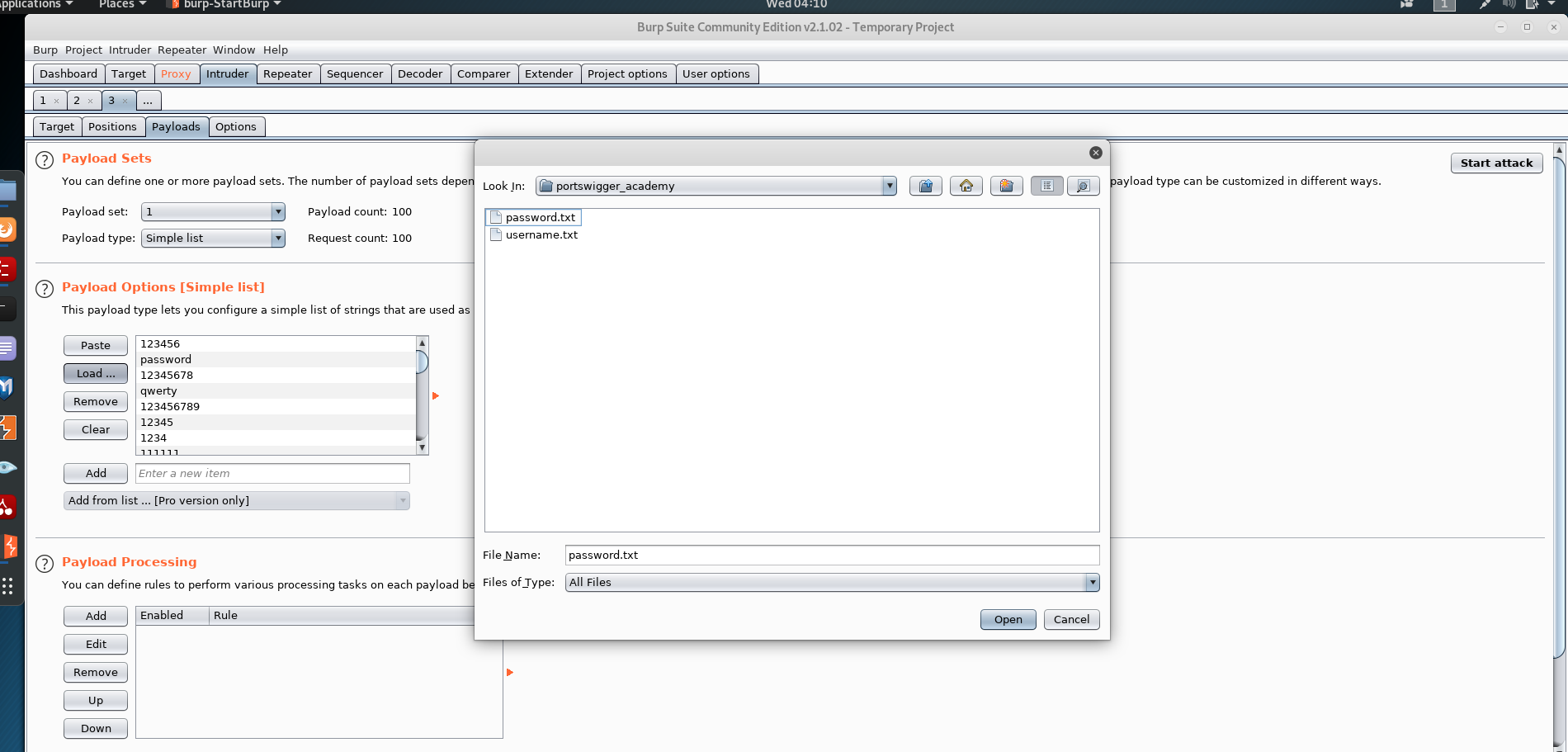Open Add from list Pro-only dropdown
This screenshot has width=1568, height=752.
point(236,500)
